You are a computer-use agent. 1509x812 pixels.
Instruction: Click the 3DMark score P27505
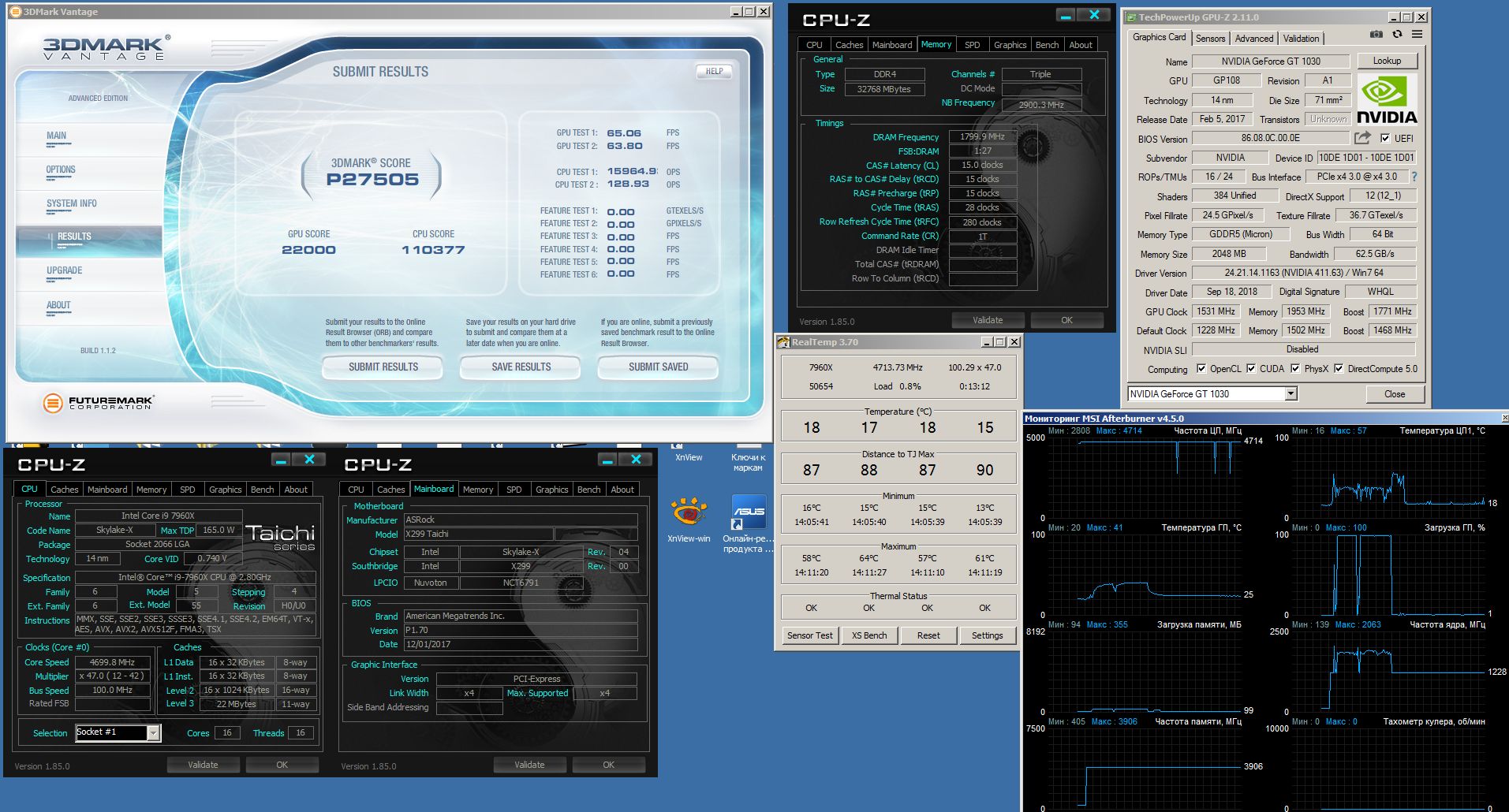pyautogui.click(x=372, y=180)
